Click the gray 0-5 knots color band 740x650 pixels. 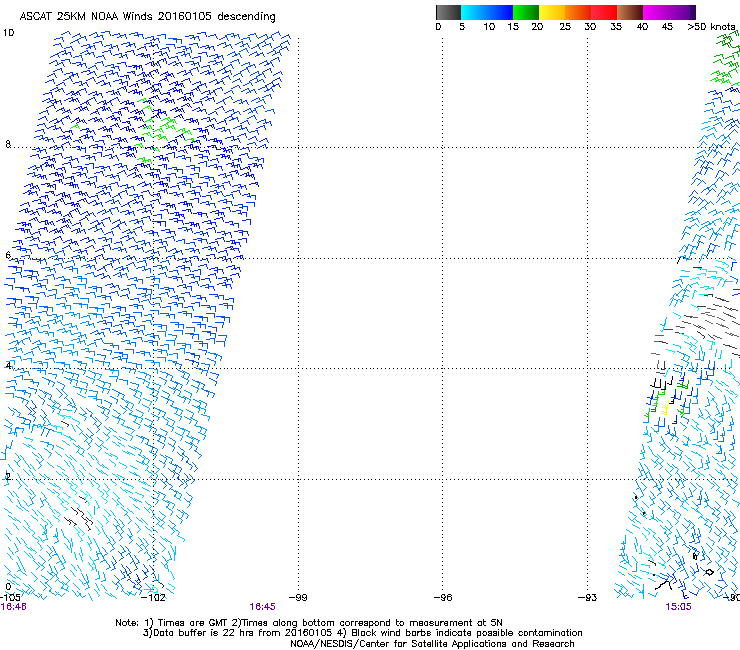448,12
